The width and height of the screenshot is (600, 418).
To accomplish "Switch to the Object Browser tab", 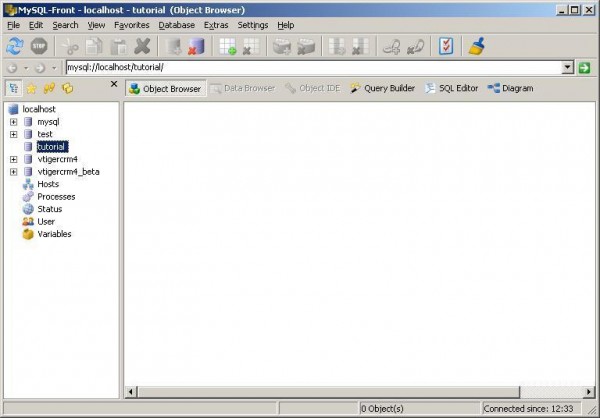I will [165, 89].
